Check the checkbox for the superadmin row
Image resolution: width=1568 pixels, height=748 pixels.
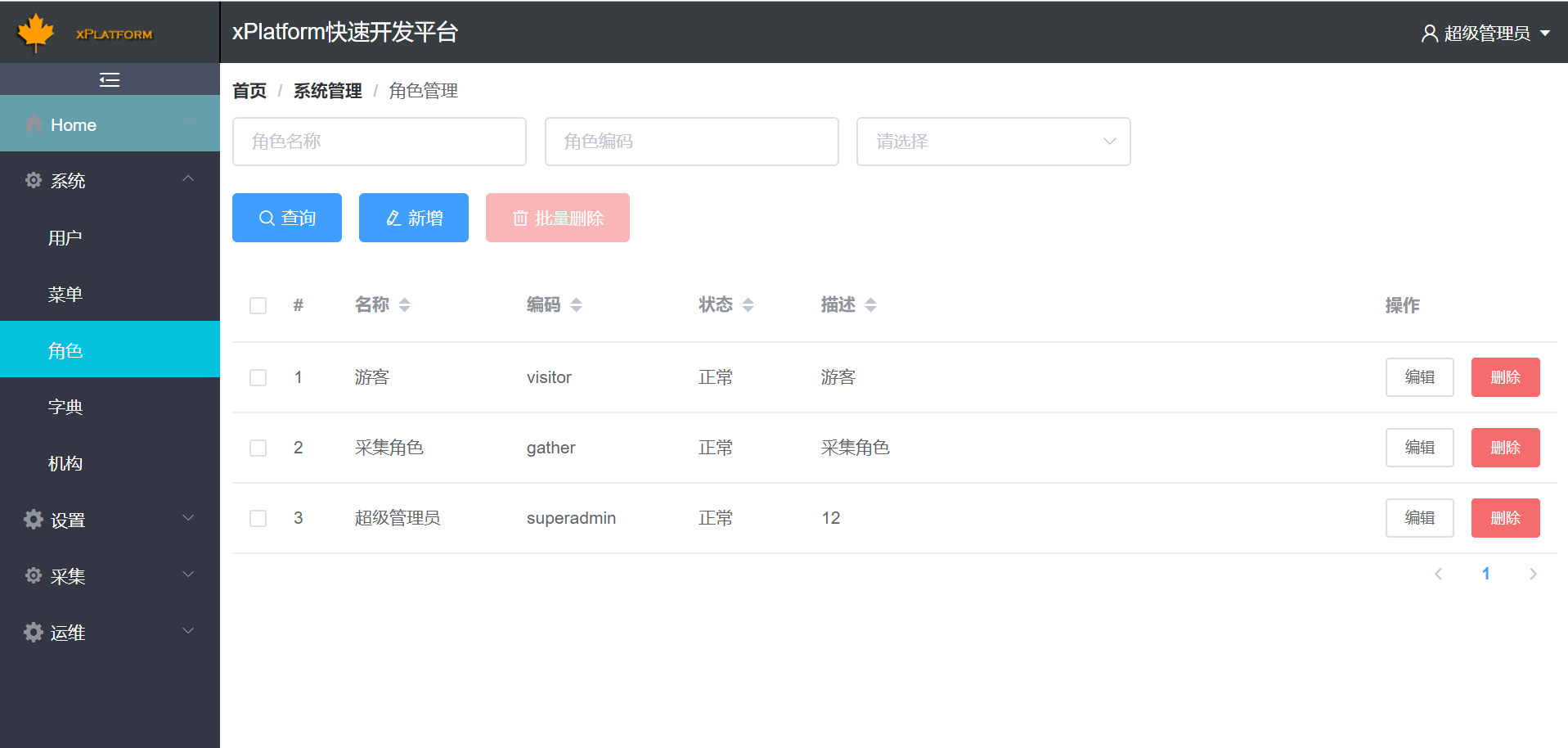pos(258,518)
